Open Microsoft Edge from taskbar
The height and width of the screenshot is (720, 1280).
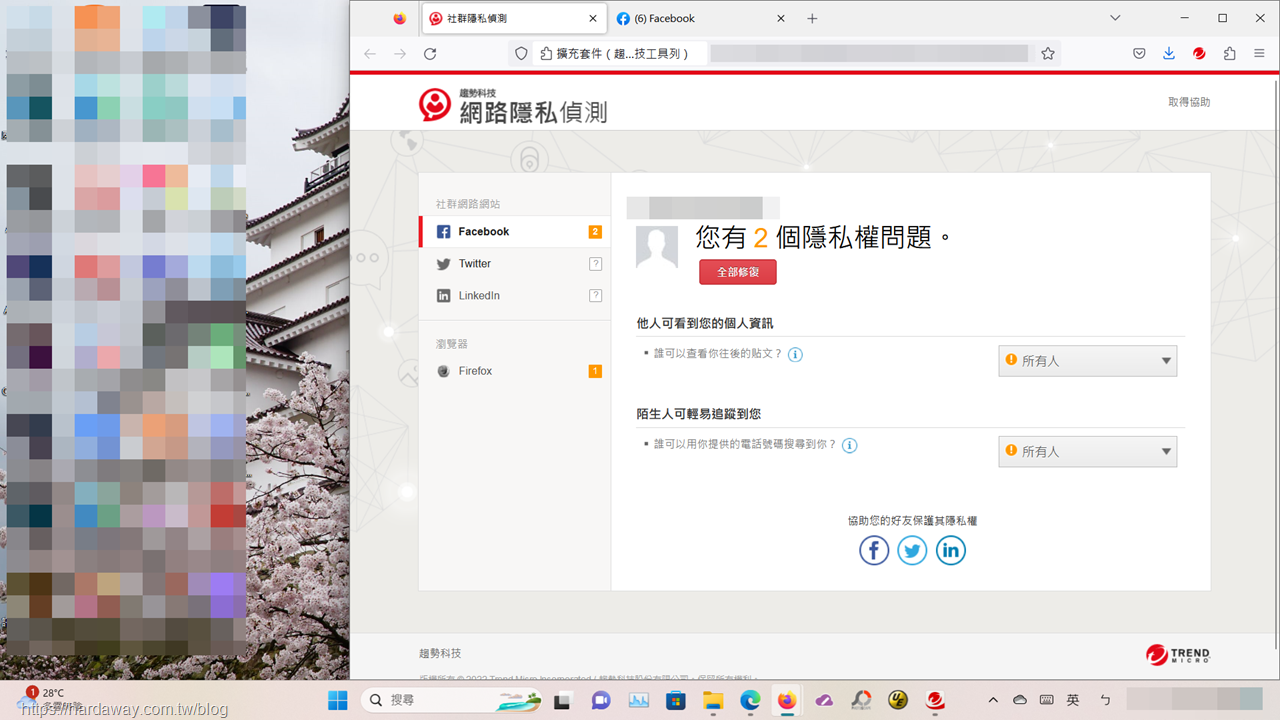(x=750, y=700)
